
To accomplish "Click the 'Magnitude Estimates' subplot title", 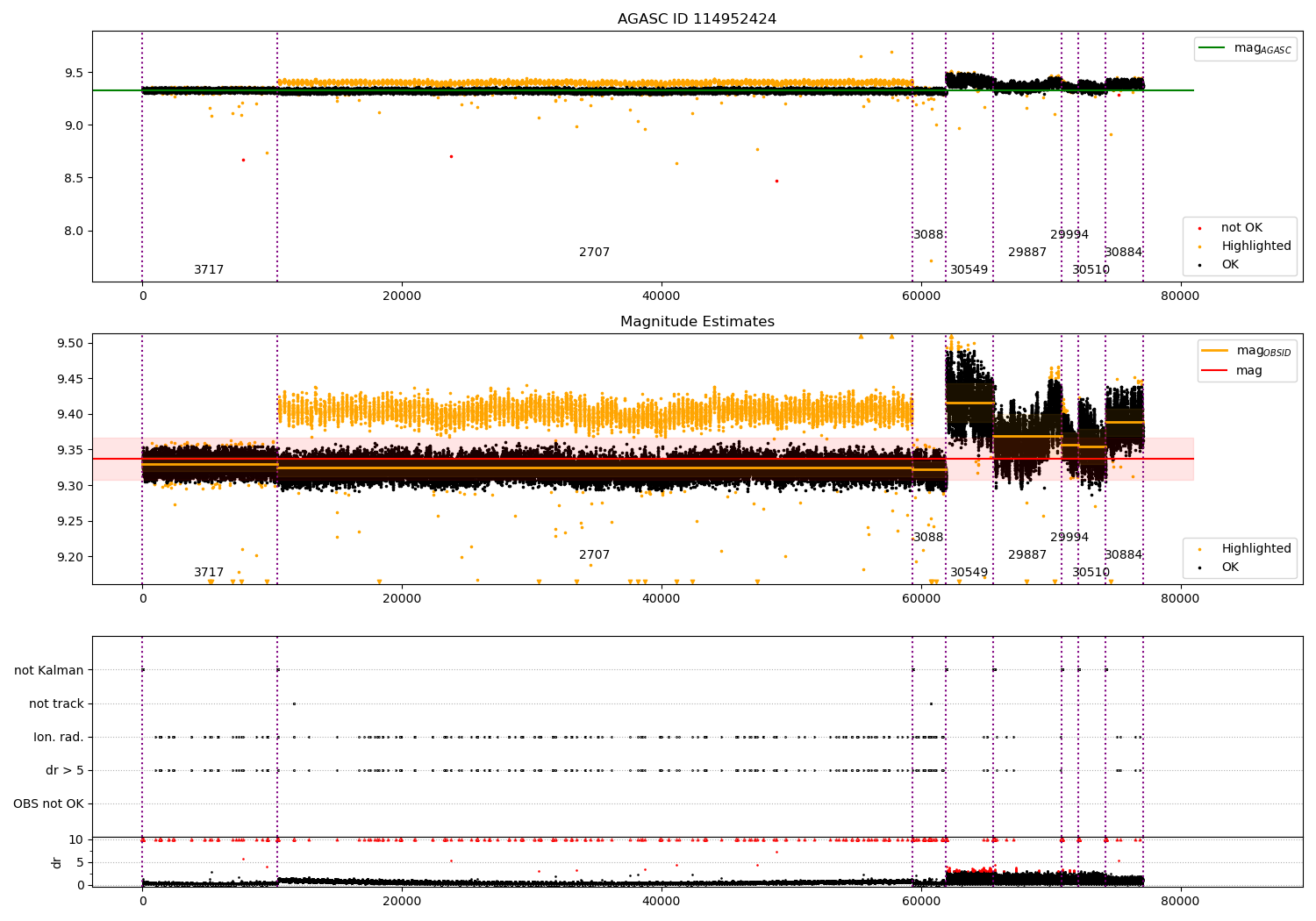I will 697,322.
